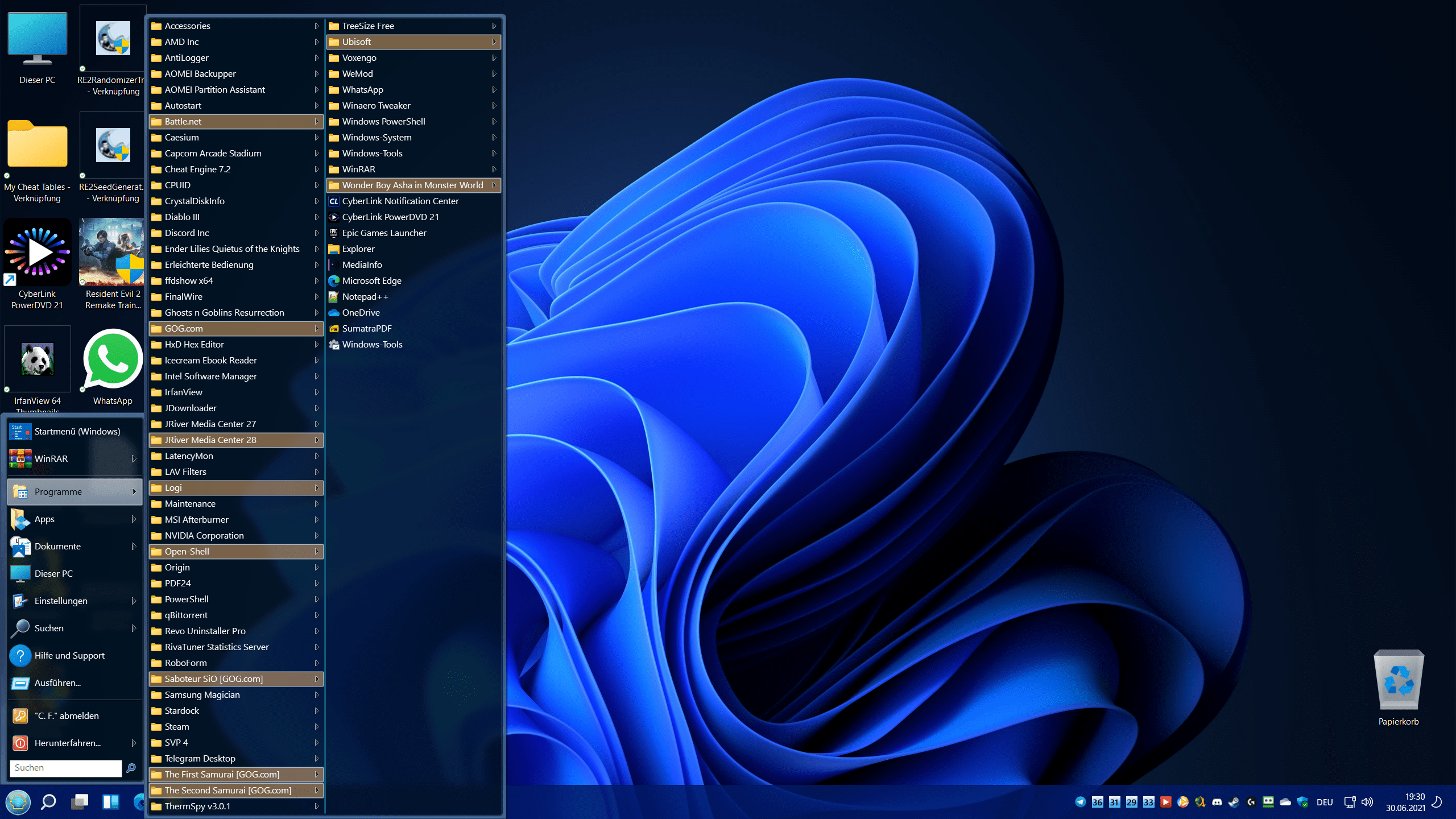The height and width of the screenshot is (819, 1456).
Task: Click Wonder Boy Asha Monster World folder
Action: (x=412, y=184)
